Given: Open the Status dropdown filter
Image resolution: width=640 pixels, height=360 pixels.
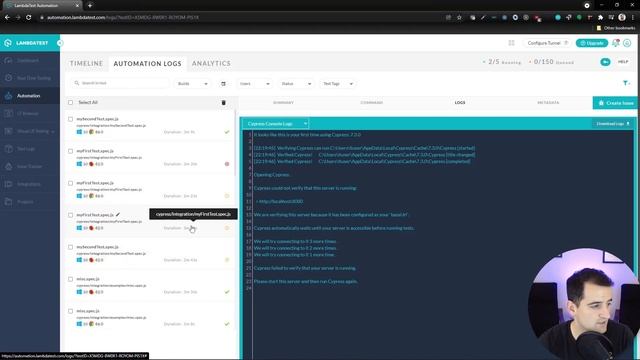Looking at the screenshot, I should [x=296, y=84].
